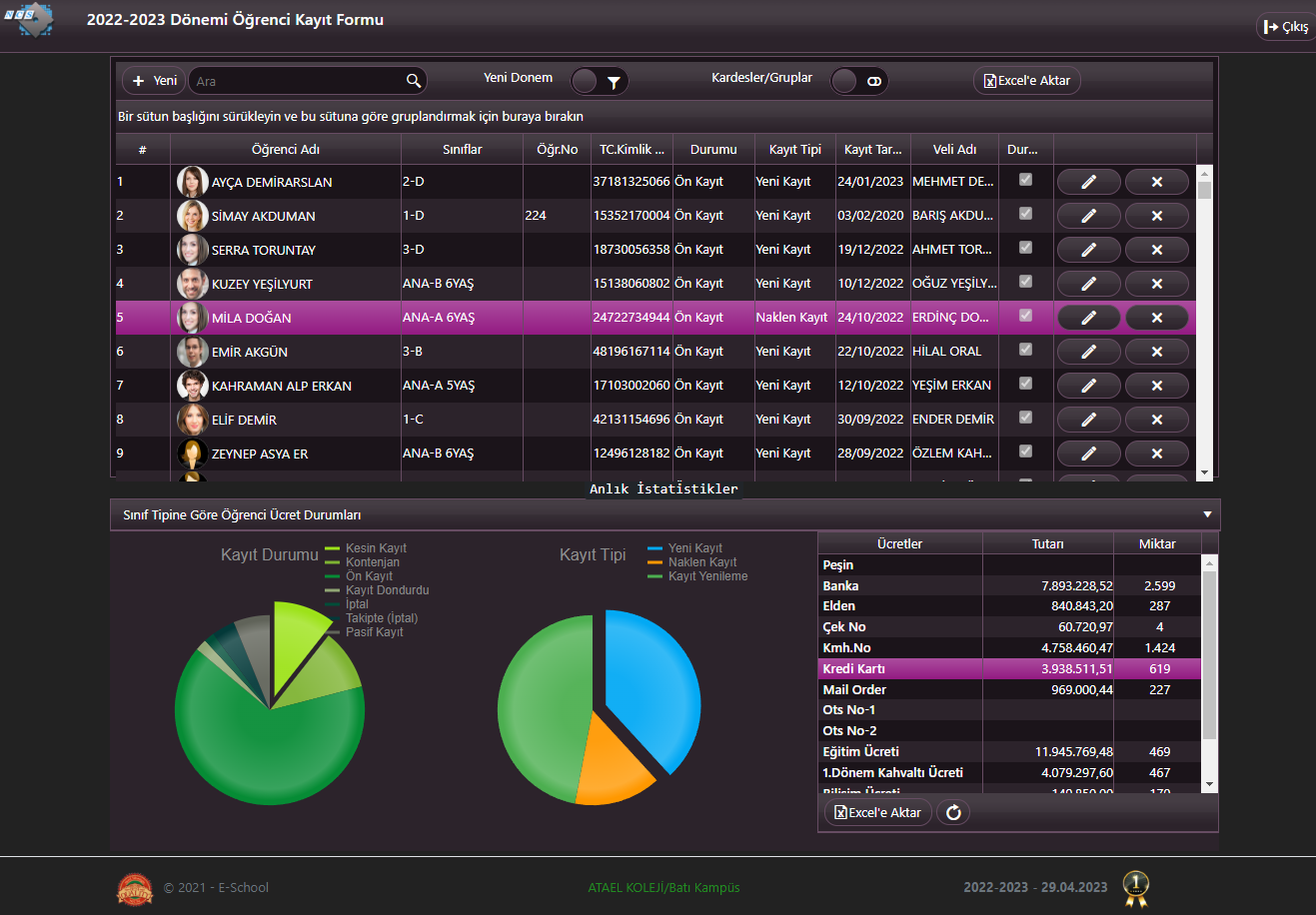Viewport: 1316px width, 915px height.
Task: Toggle the Durum checkbox for SİMAY AKDUMAN
Action: point(1025,214)
